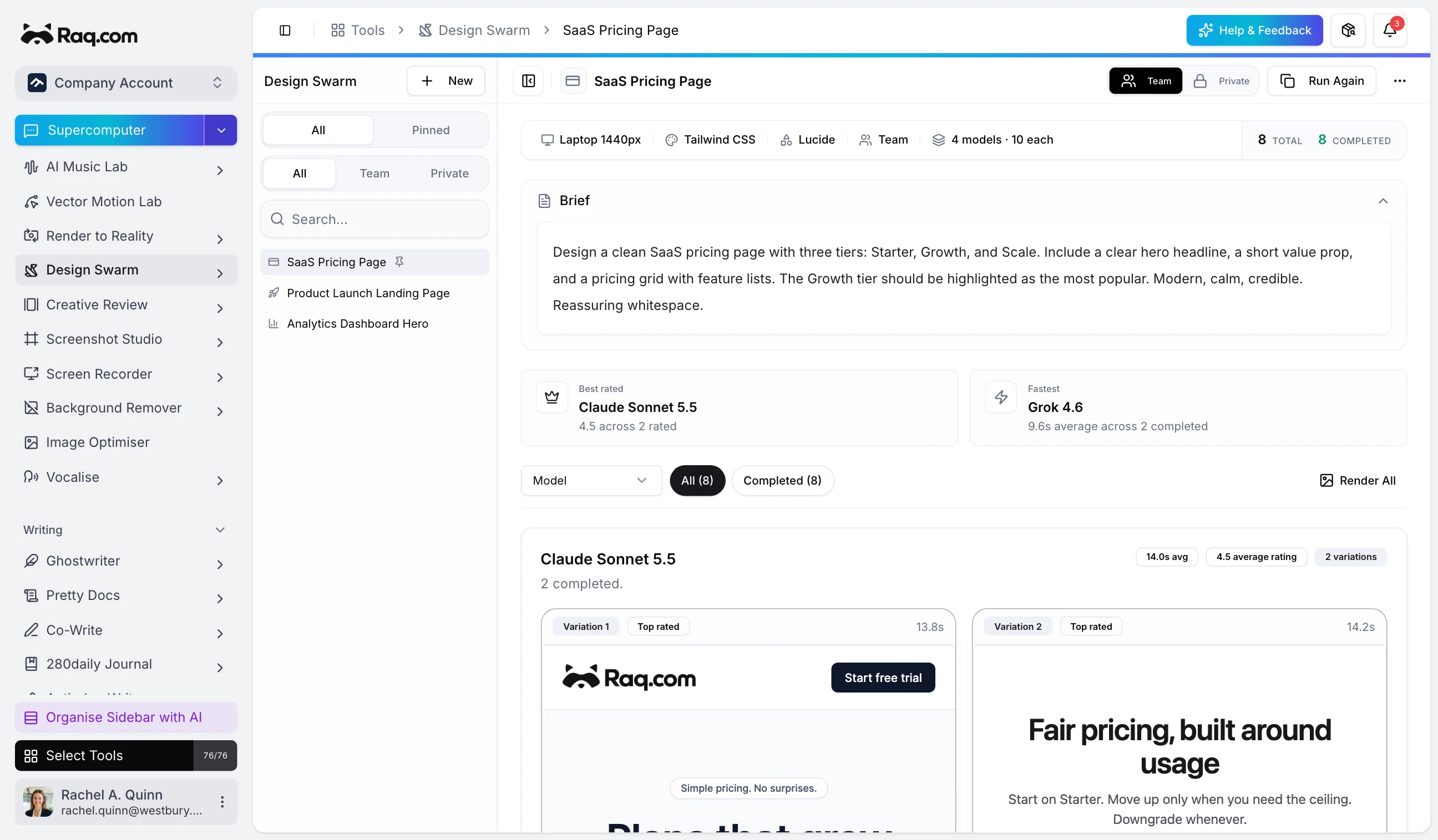Image resolution: width=1438 pixels, height=840 pixels.
Task: Unpin the SaaS Pricing Page pin icon
Action: tap(399, 262)
